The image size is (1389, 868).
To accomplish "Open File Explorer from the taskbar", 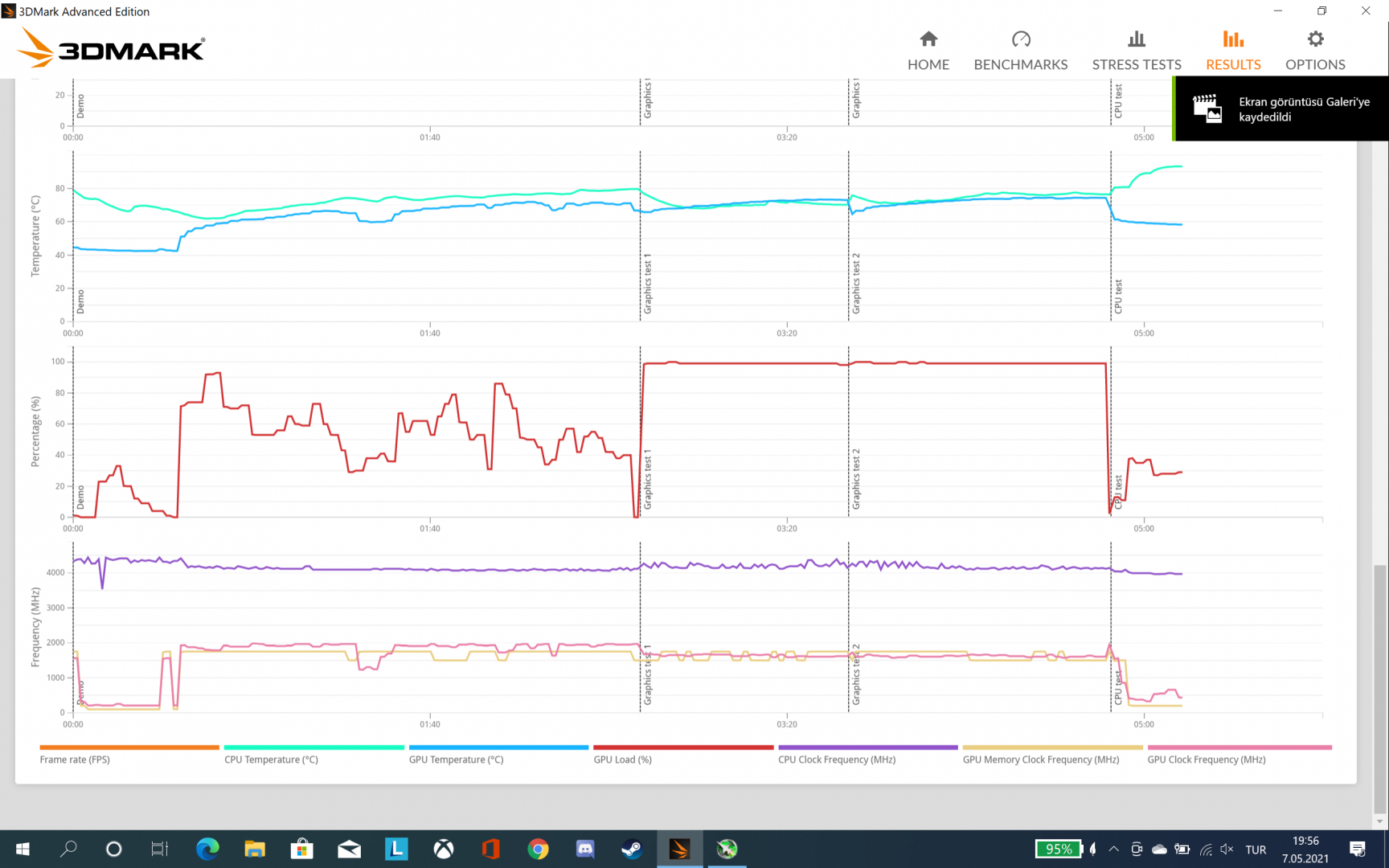I will (x=255, y=849).
